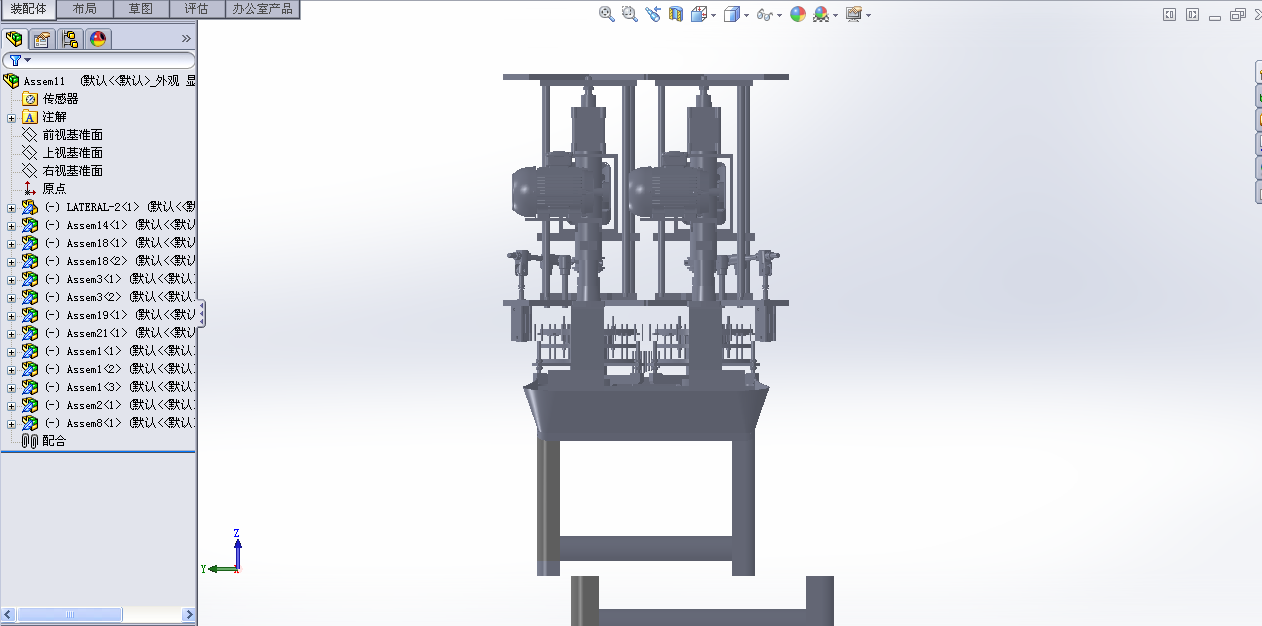The image size is (1262, 626).
Task: Open the Display Style dropdown arrow
Action: [746, 15]
